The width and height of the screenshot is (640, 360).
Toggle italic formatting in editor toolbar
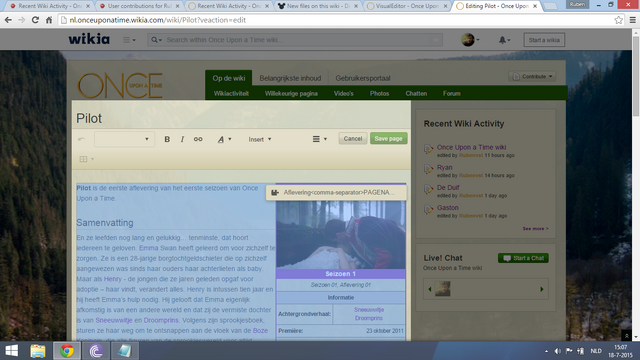182,139
